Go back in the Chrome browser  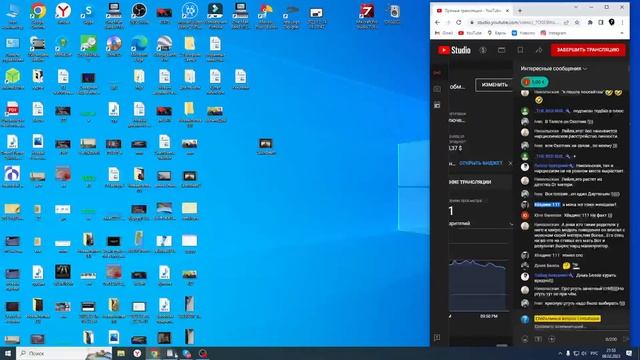[438, 22]
